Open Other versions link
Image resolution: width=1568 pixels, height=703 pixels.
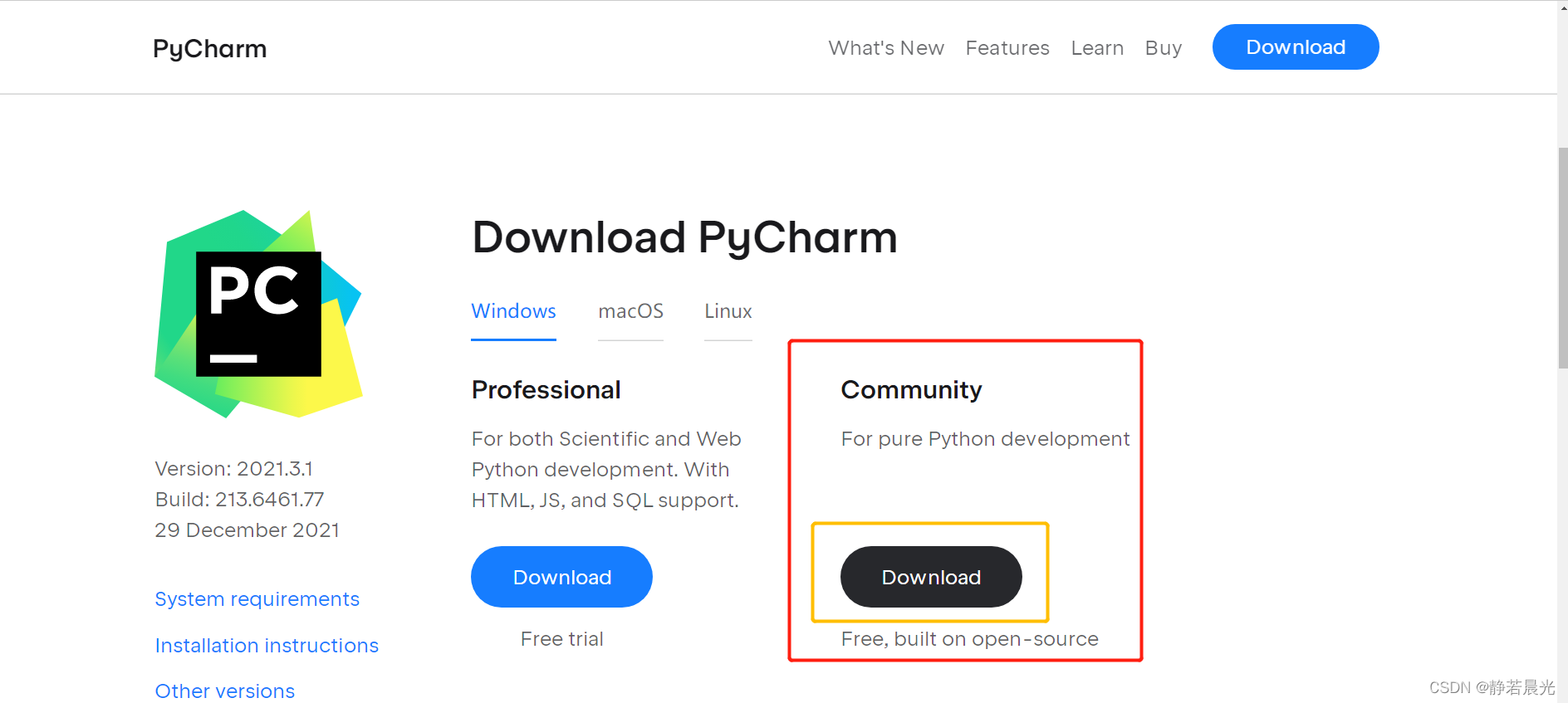(225, 691)
